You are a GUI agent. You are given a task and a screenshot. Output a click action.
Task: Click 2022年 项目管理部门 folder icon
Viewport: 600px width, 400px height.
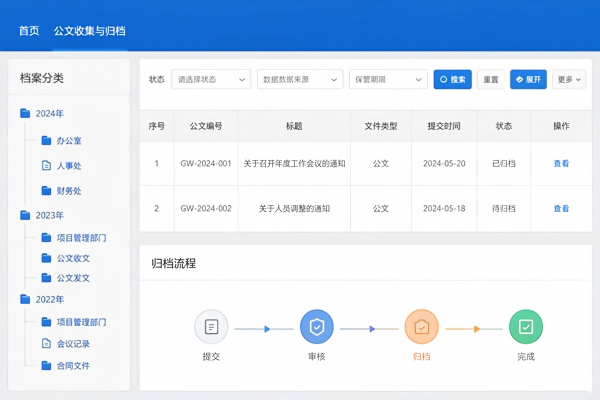coord(46,322)
